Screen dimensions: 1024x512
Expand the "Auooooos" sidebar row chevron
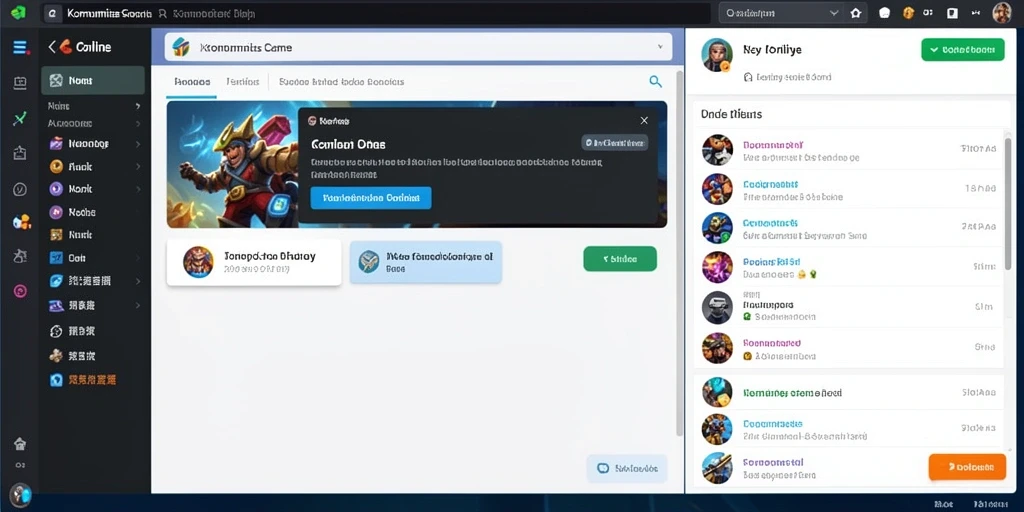[x=138, y=123]
